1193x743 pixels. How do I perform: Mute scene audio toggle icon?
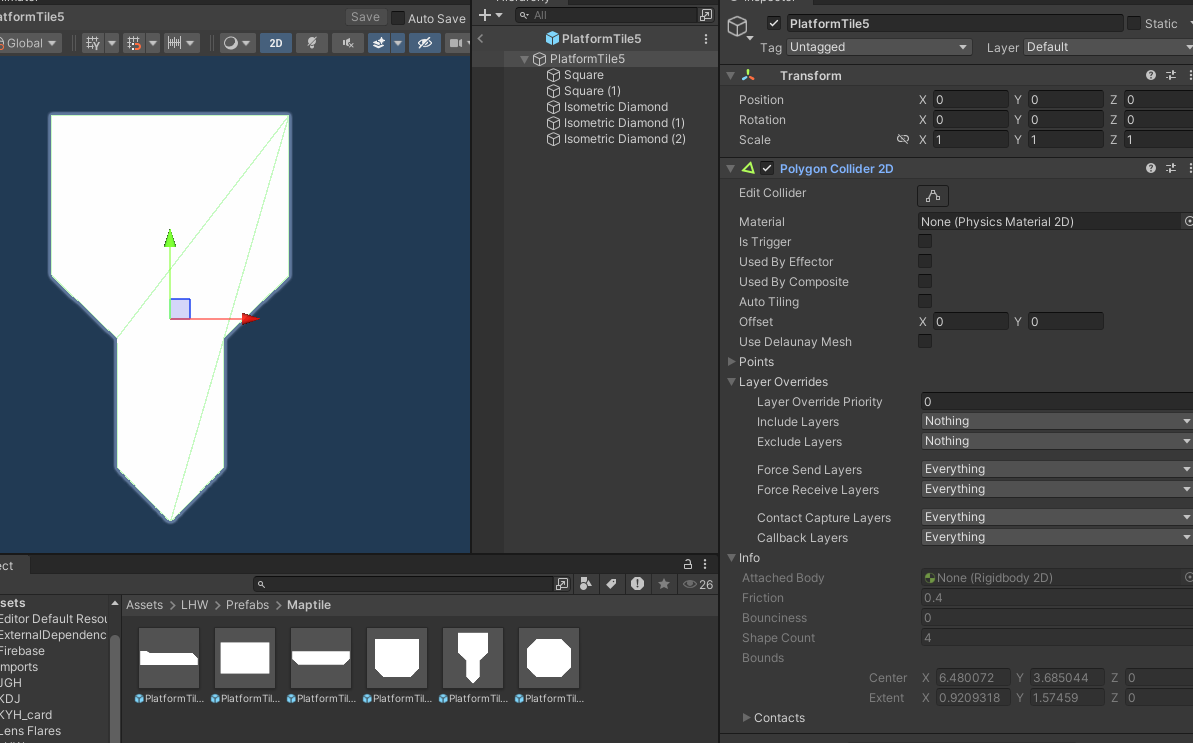[x=347, y=43]
